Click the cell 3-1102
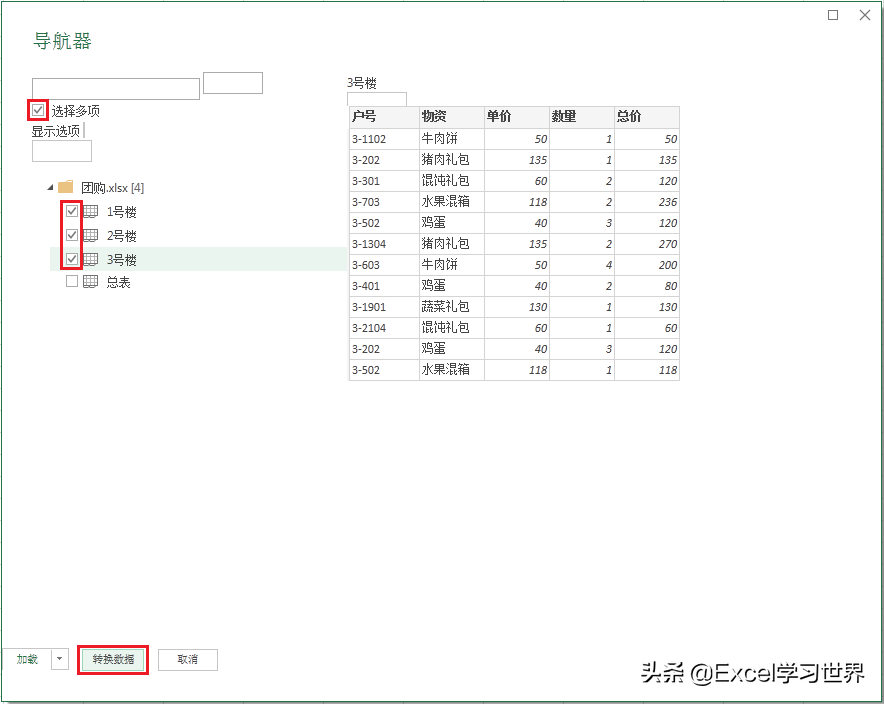Screen dimensions: 884x704 coord(384,139)
